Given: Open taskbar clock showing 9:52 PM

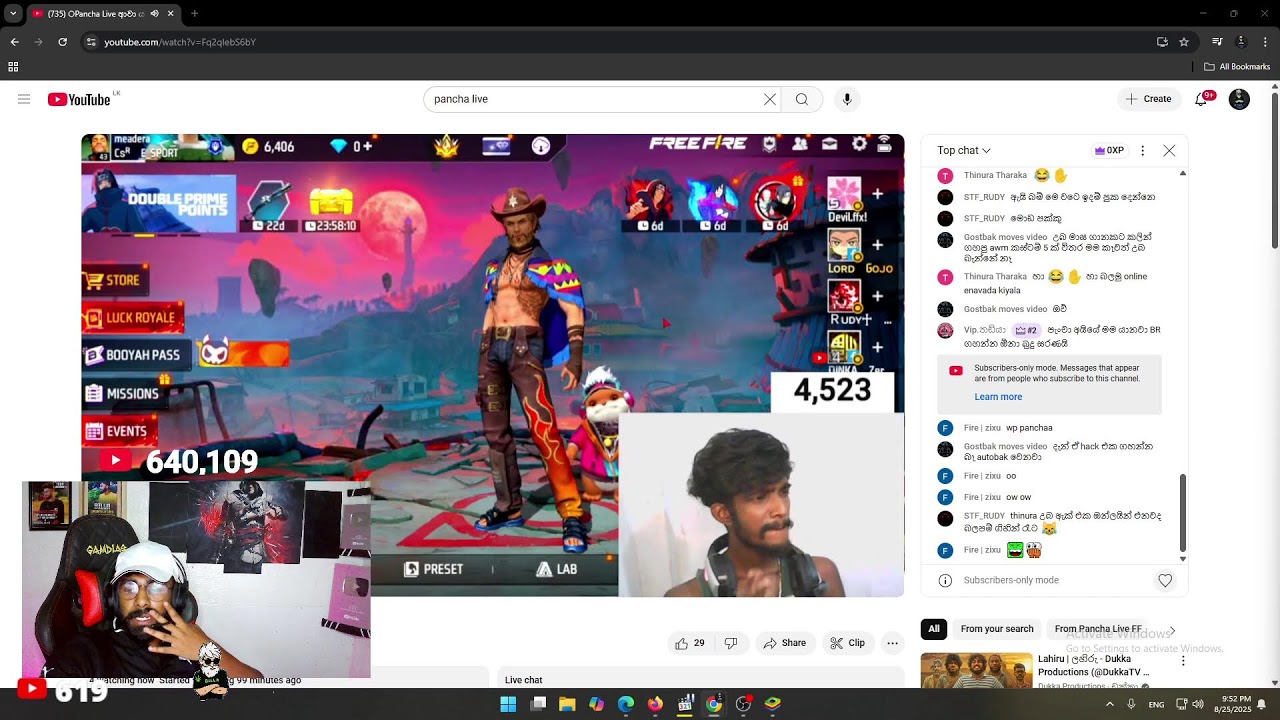Looking at the screenshot, I should click(1234, 704).
